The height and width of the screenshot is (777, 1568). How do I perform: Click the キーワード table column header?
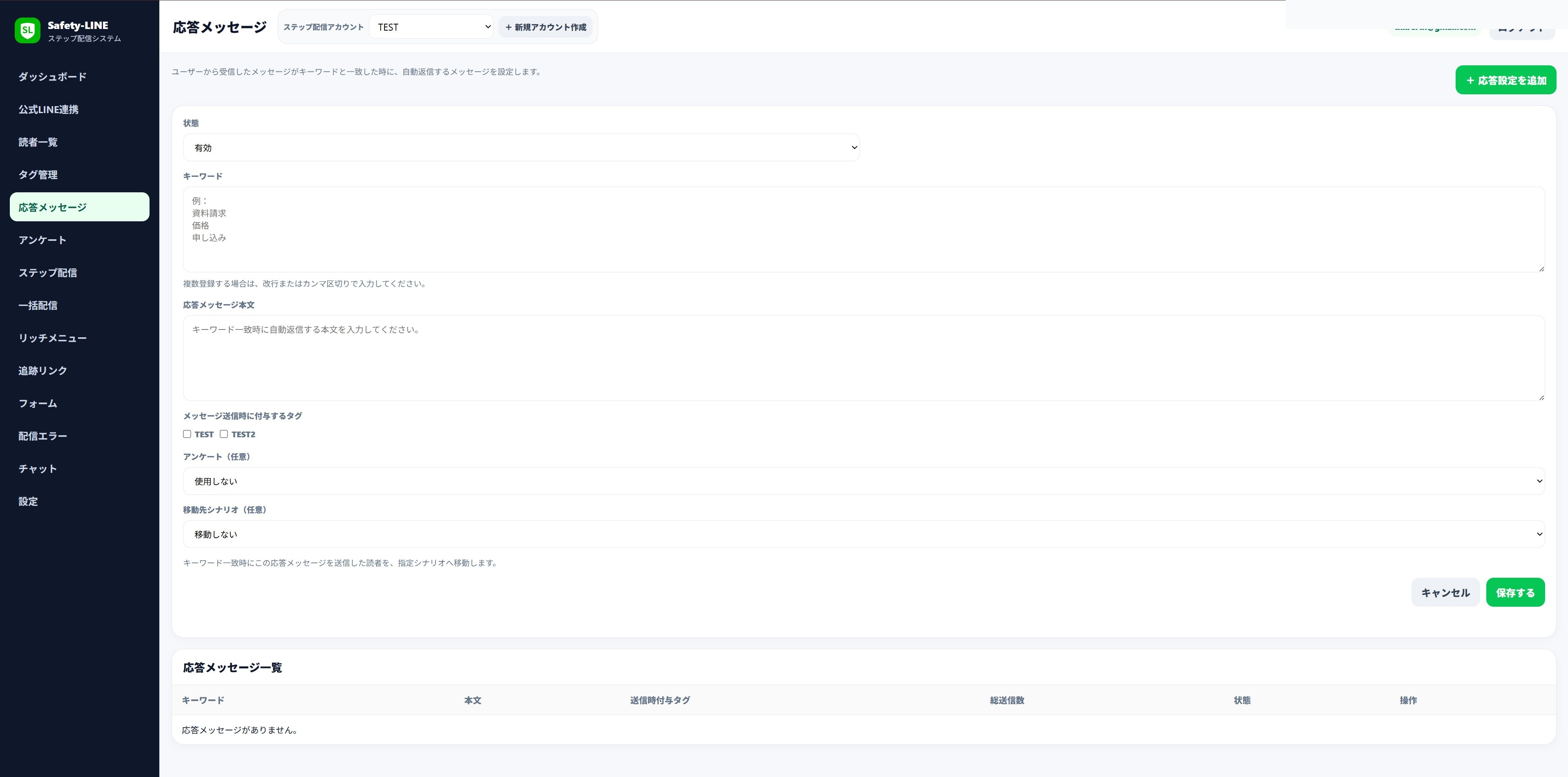coord(203,700)
